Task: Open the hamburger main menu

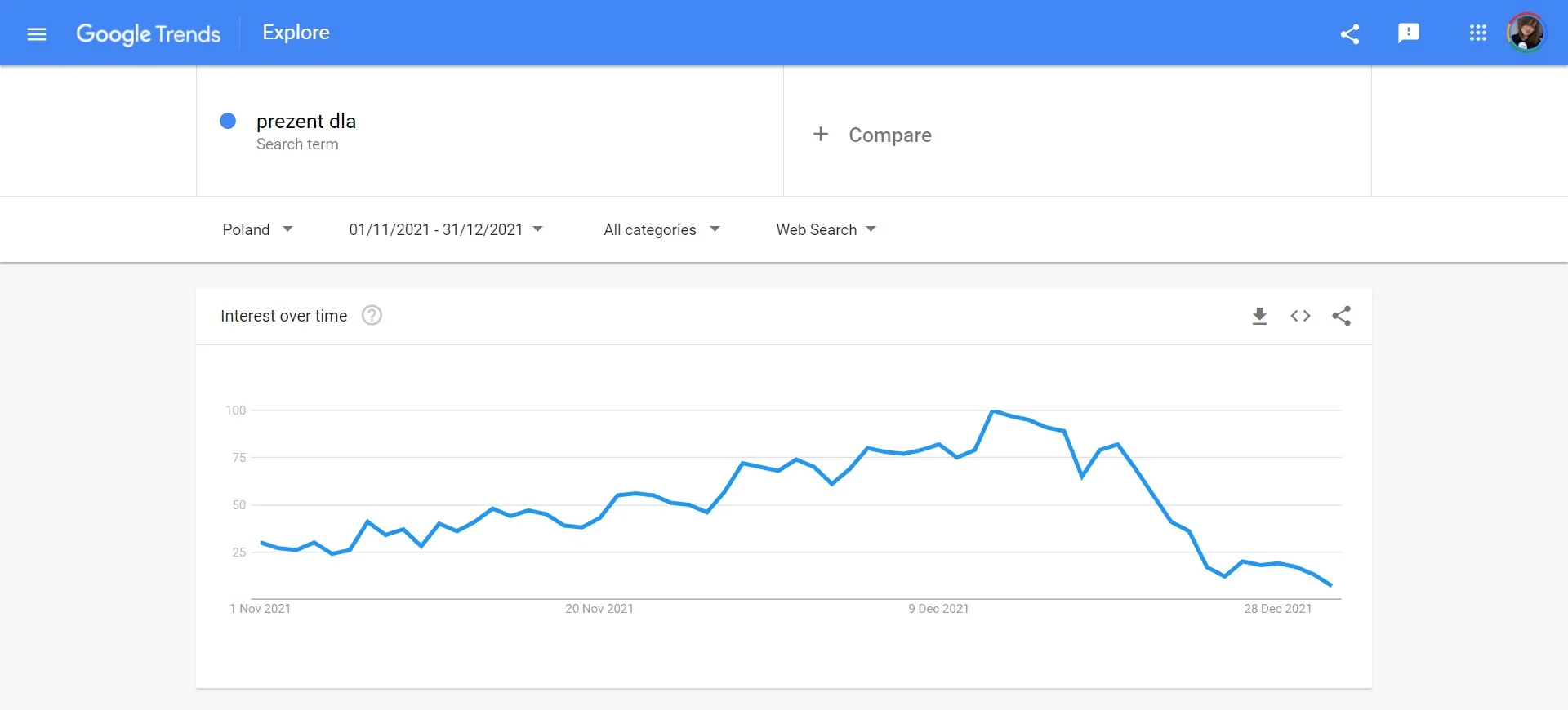Action: point(37,34)
